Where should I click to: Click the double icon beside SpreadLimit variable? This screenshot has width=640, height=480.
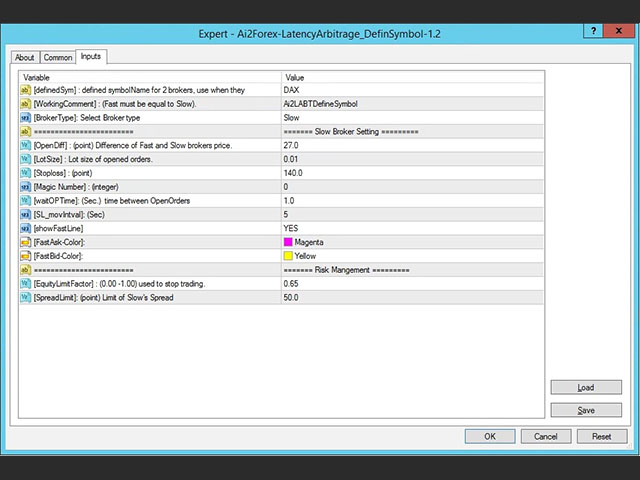coord(25,298)
